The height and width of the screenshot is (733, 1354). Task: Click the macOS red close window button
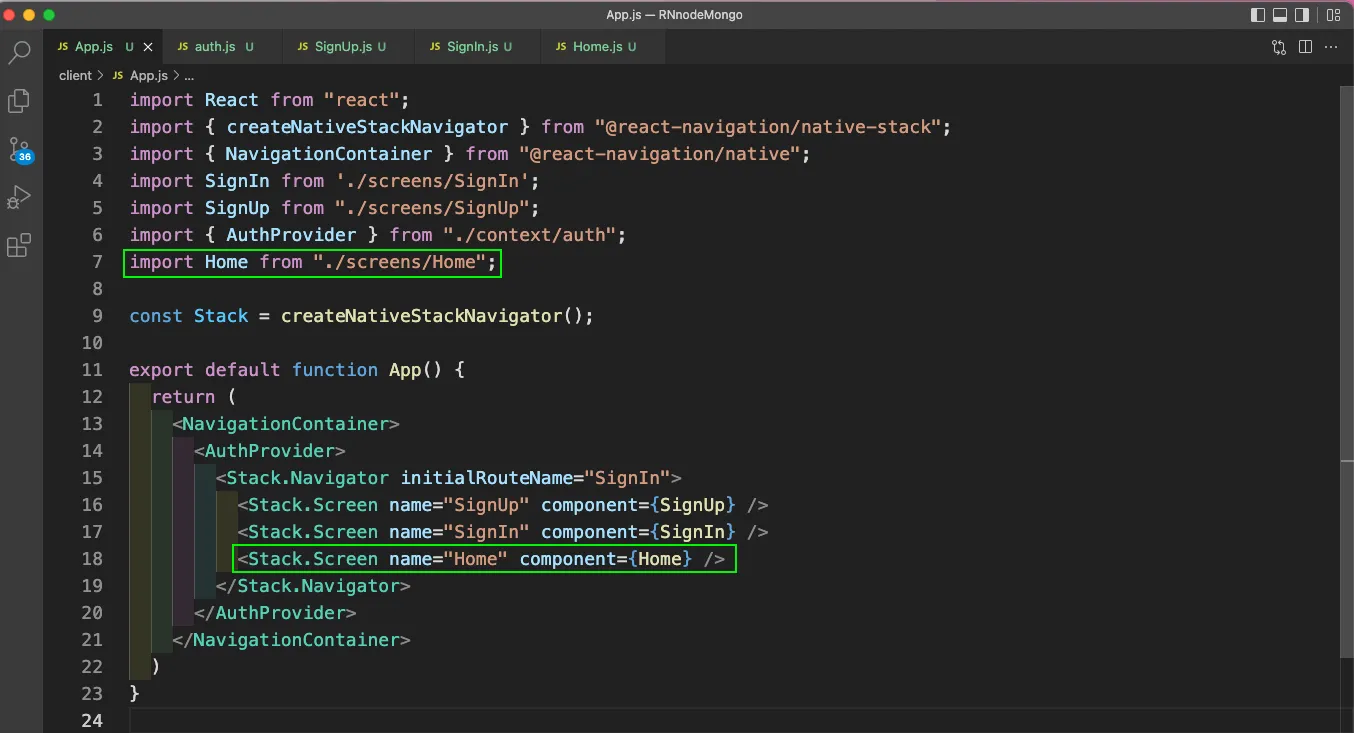point(10,15)
